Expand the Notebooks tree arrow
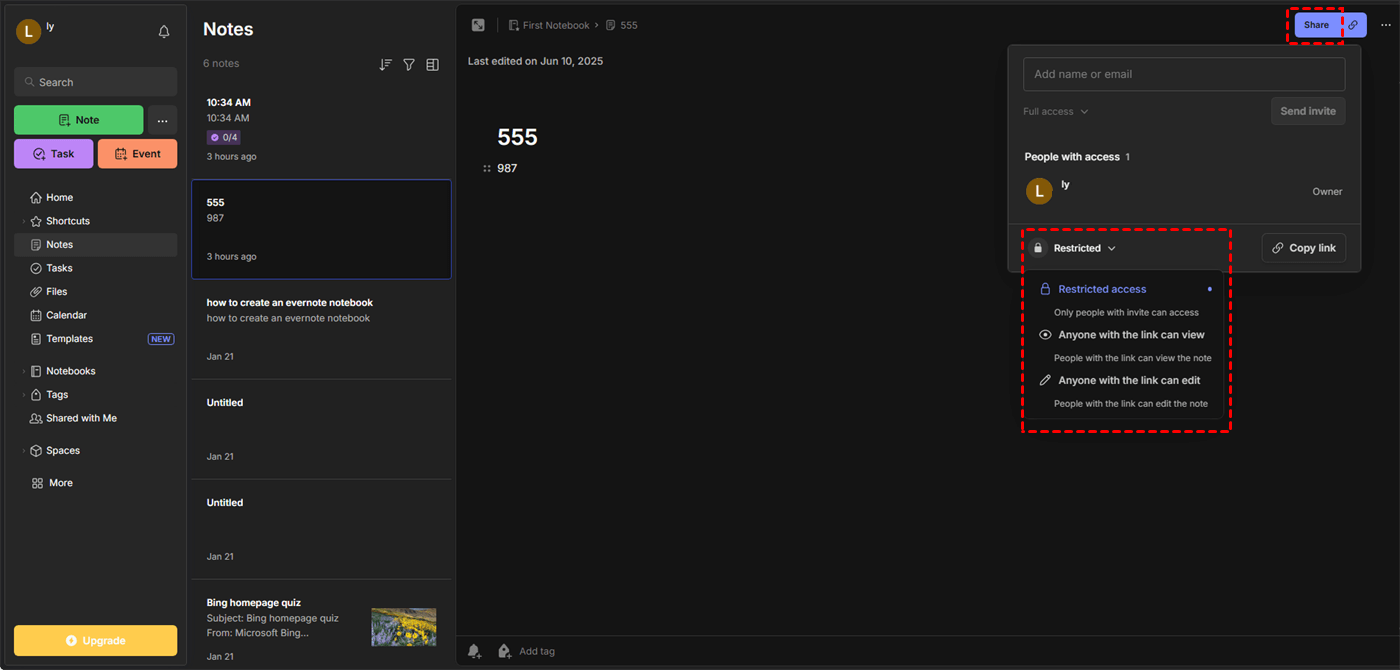 coord(23,371)
